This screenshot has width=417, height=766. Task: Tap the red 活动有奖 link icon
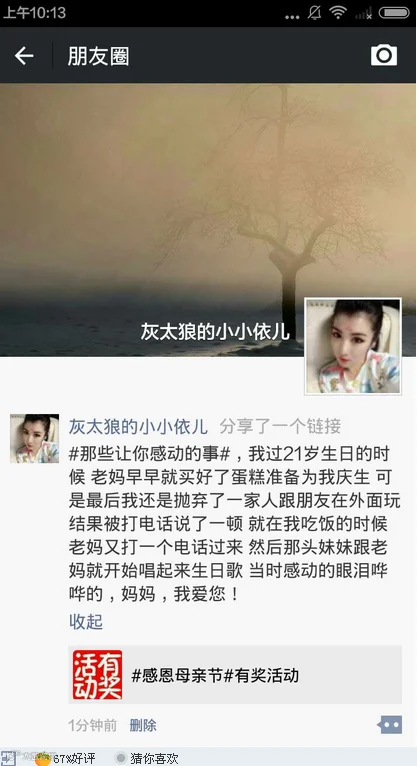point(98,675)
